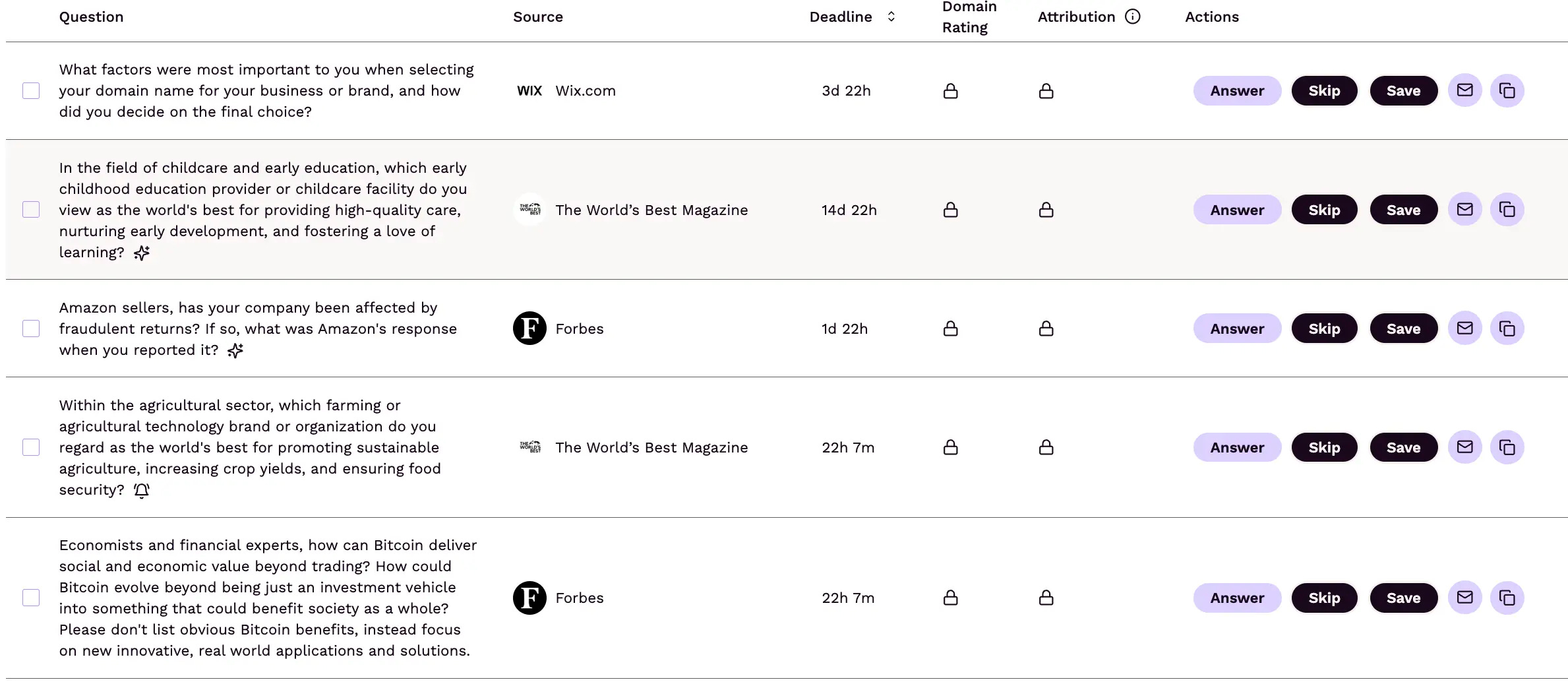
Task: Click the sparkle icon after the childcare question
Action: point(142,253)
